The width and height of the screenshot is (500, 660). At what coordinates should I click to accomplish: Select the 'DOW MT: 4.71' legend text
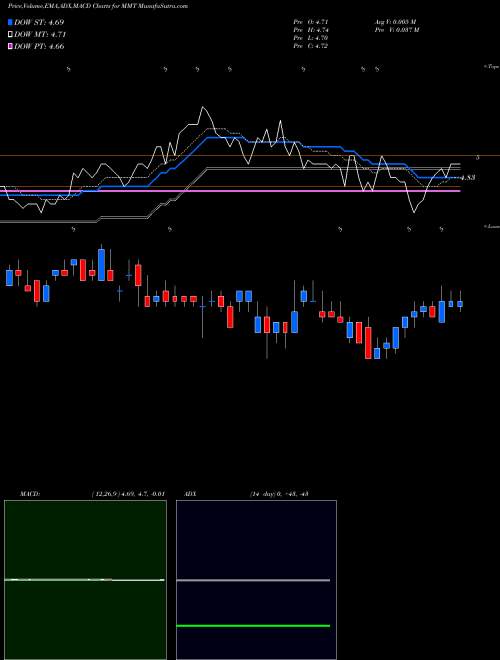click(40, 35)
